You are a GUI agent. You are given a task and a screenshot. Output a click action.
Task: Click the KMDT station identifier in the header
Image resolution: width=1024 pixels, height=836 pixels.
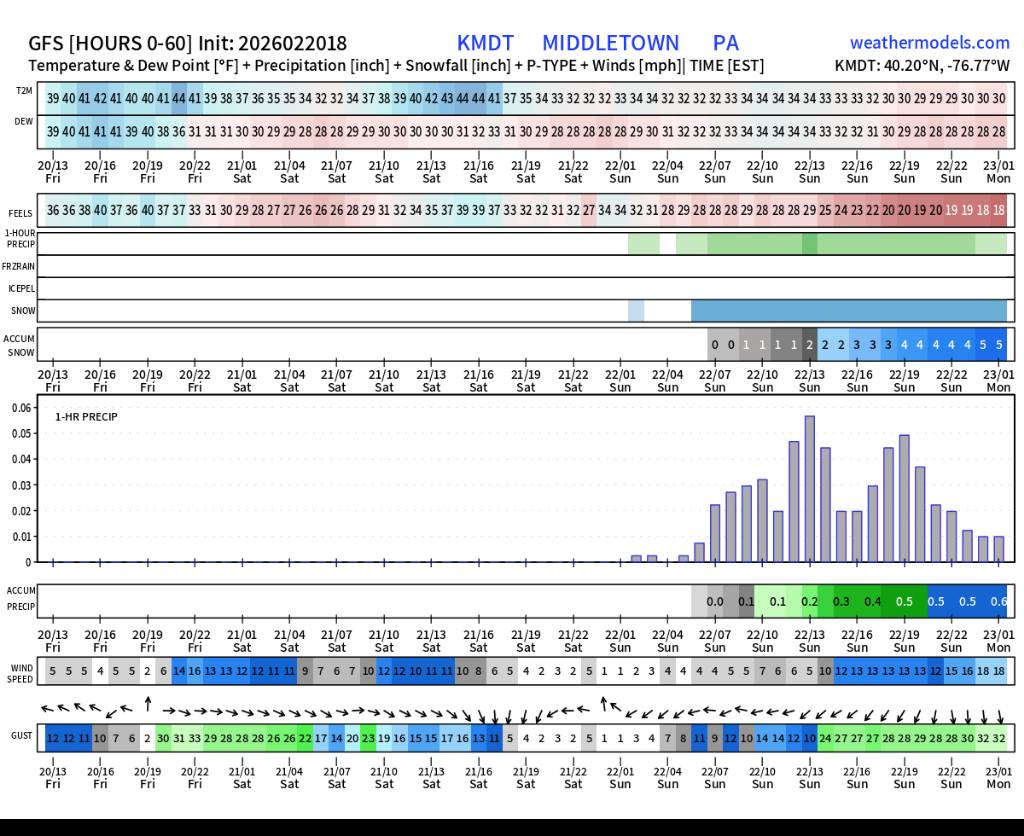pos(485,43)
